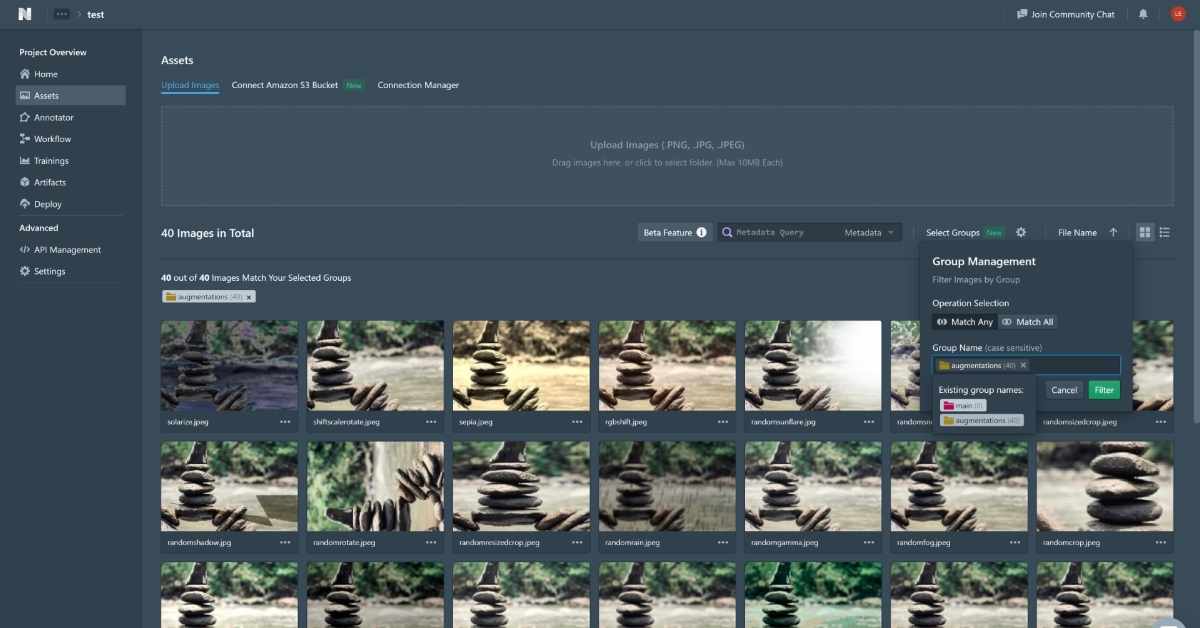Open notifications bell

(1143, 14)
